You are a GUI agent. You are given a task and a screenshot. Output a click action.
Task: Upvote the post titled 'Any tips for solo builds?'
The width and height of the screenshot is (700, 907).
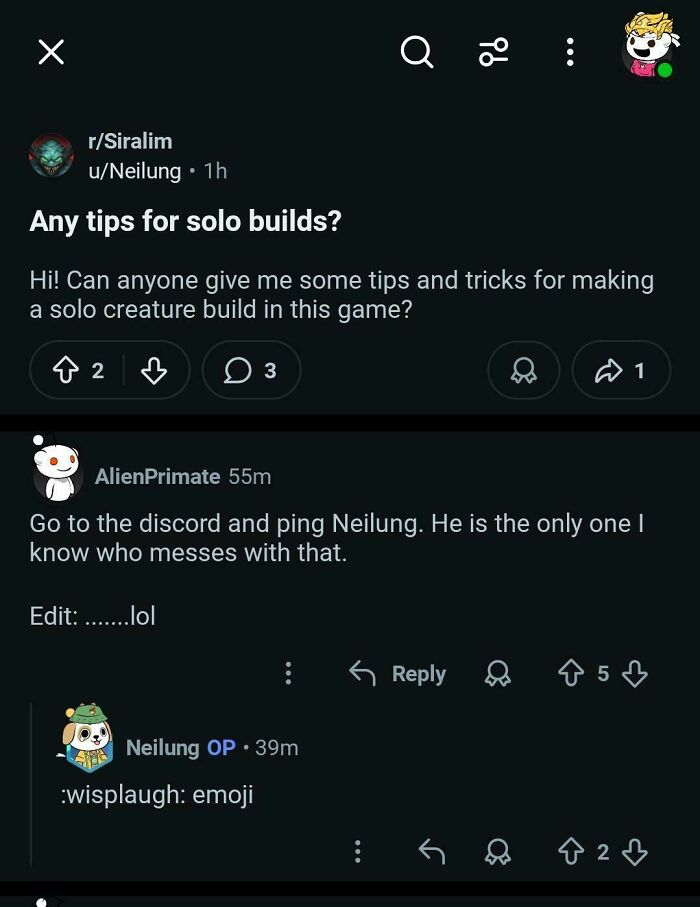pyautogui.click(x=65, y=370)
